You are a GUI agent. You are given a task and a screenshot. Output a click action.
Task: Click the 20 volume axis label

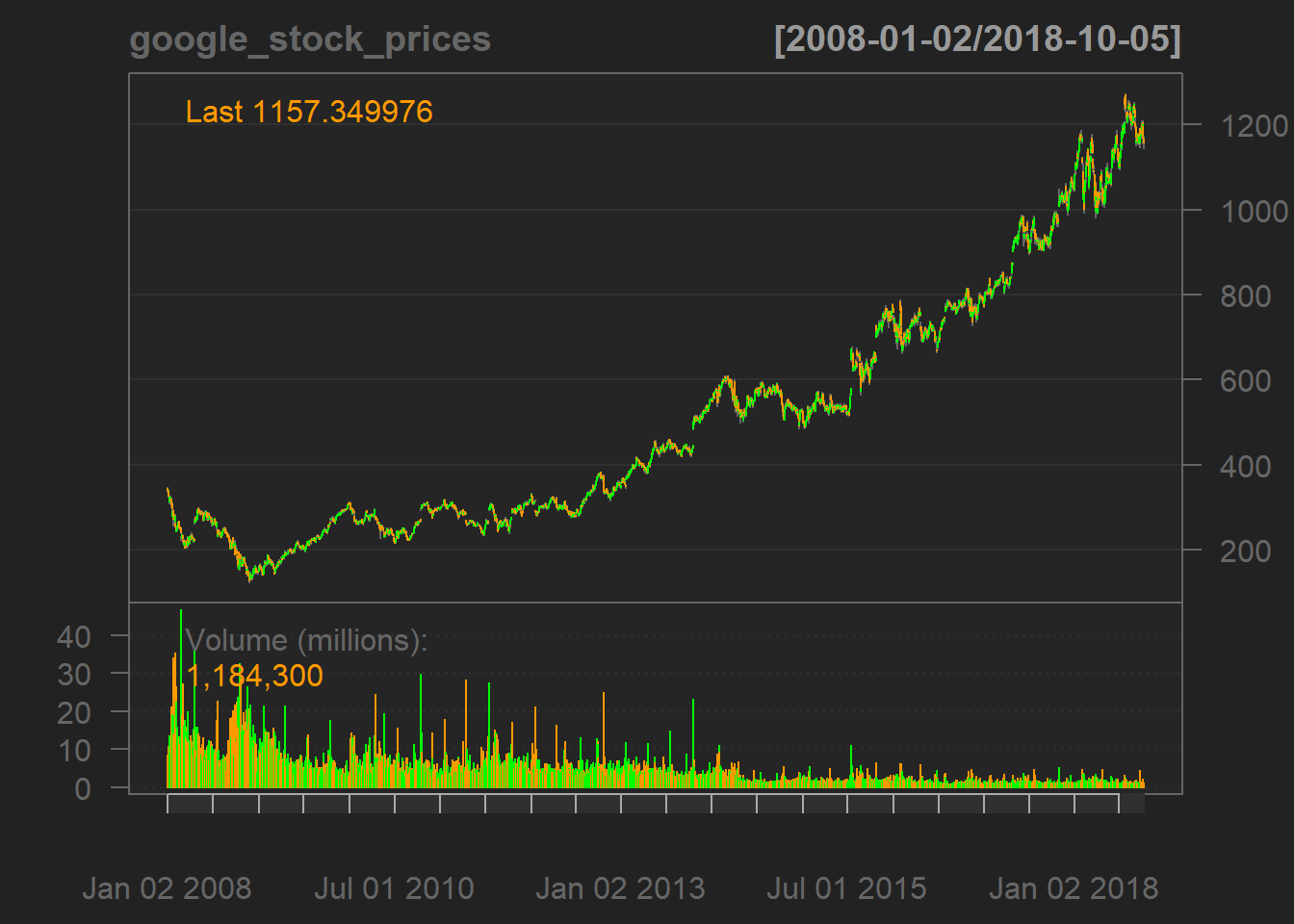(74, 713)
